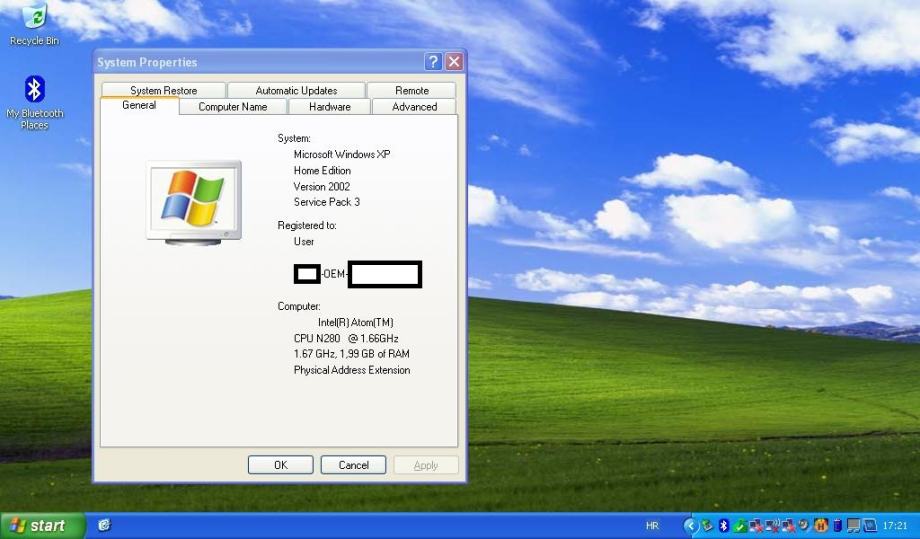Open the Hardware tab
Viewport: 920px width, 539px height.
pos(330,107)
